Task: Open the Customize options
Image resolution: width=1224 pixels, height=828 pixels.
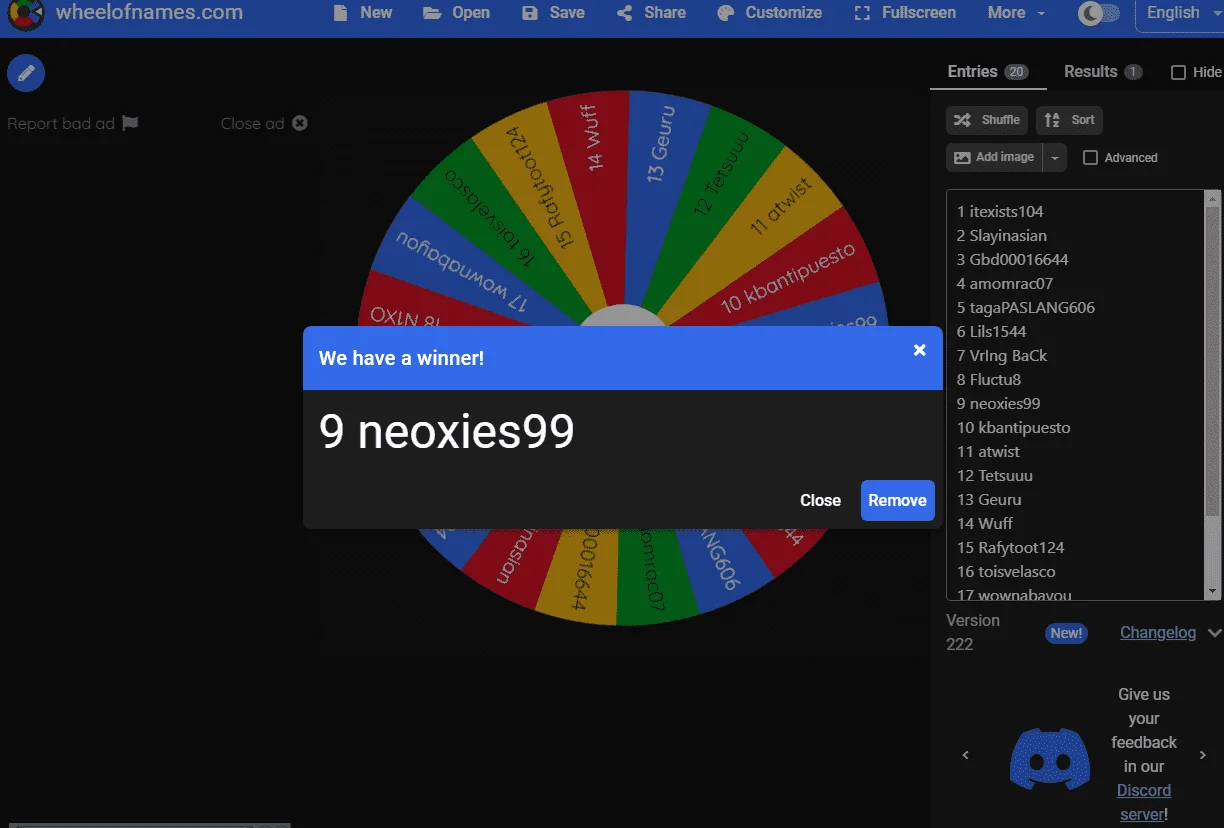Action: tap(770, 13)
